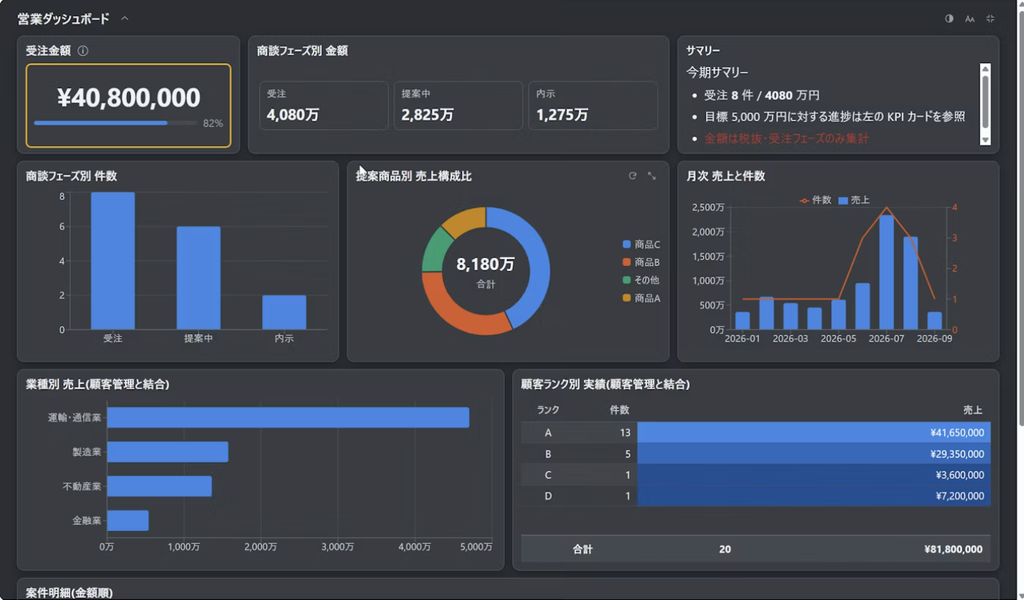Collapse the 営業ダッシュボード header chevron
The width and height of the screenshot is (1024, 600).
125,18
